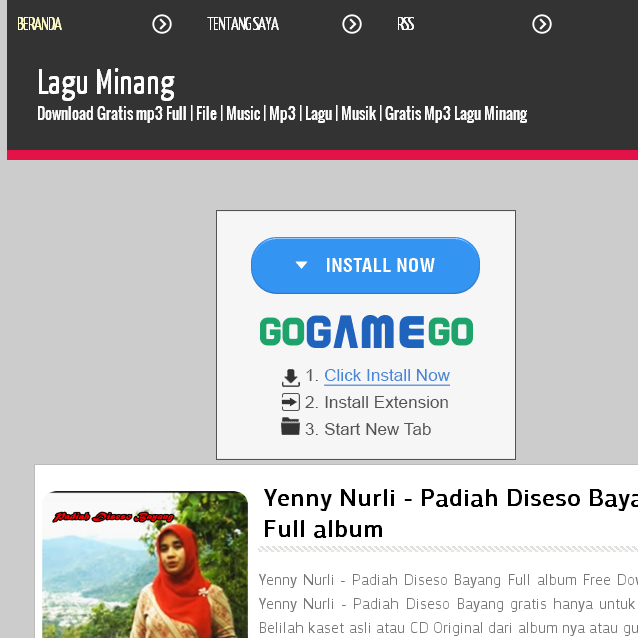Click the GOGAMEGO logo
Screen dimensions: 638x638
366,332
